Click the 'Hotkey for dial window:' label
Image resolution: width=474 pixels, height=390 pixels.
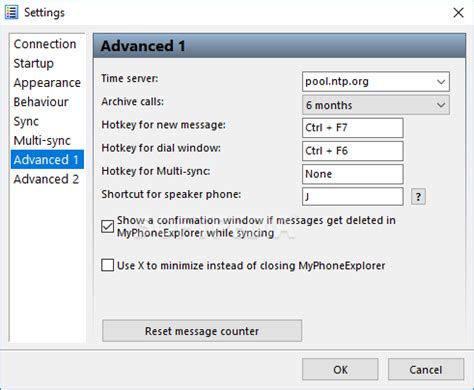point(161,148)
